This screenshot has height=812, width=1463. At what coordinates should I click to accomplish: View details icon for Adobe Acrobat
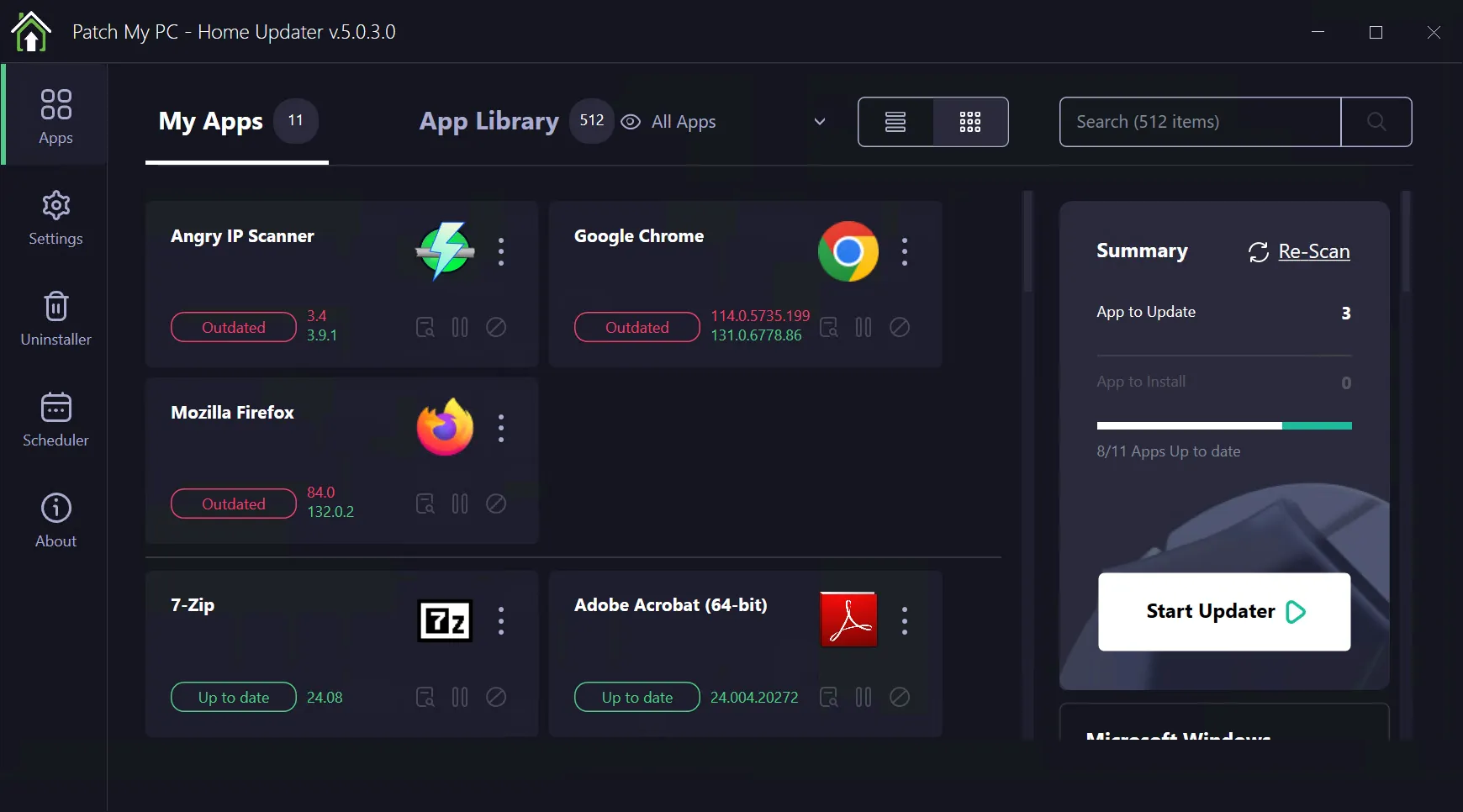(829, 697)
